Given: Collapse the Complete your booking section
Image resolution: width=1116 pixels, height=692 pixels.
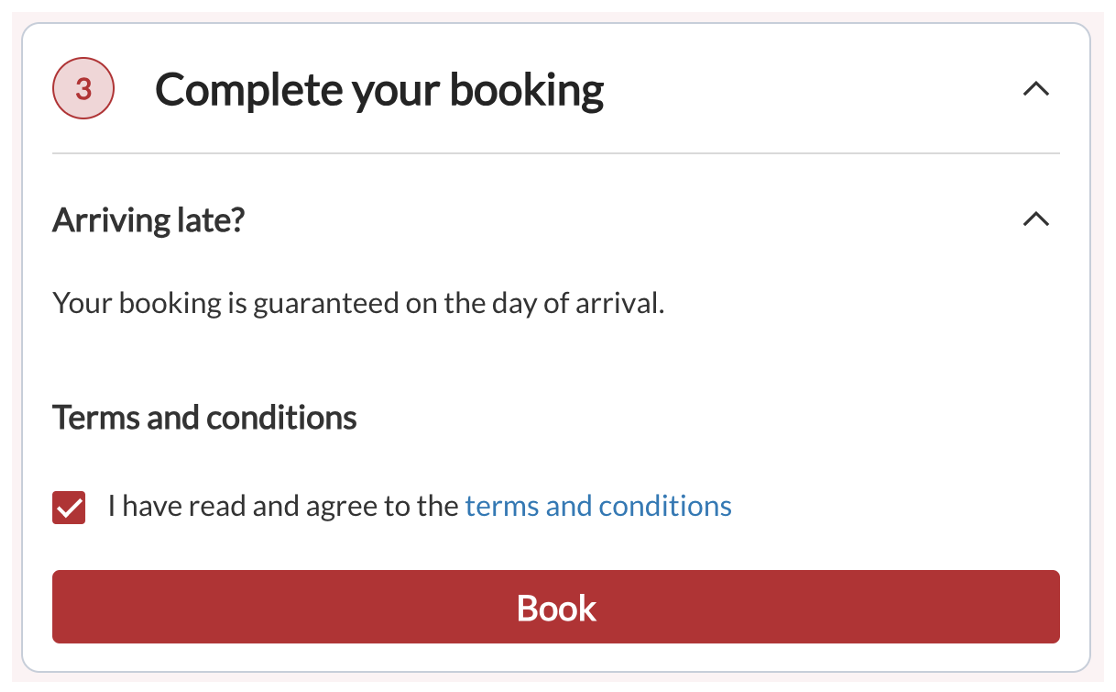Looking at the screenshot, I should (1036, 89).
